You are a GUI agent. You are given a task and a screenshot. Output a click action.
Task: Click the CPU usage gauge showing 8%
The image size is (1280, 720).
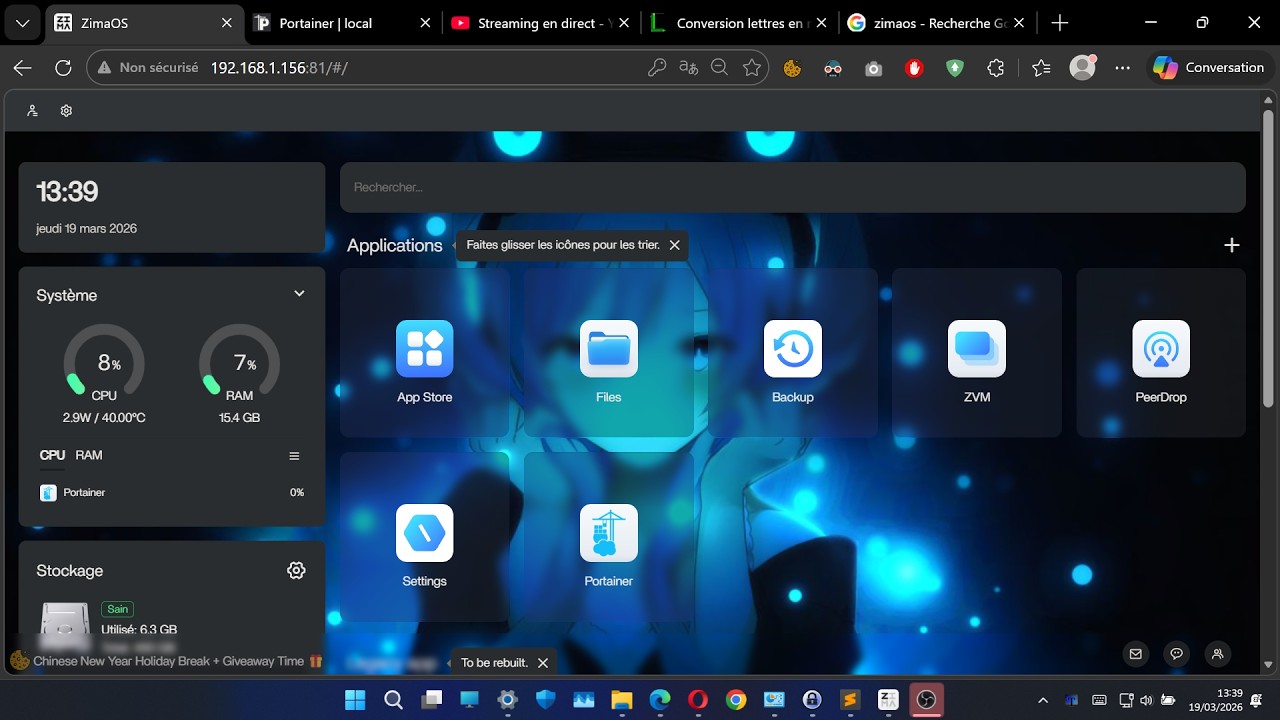click(x=104, y=363)
